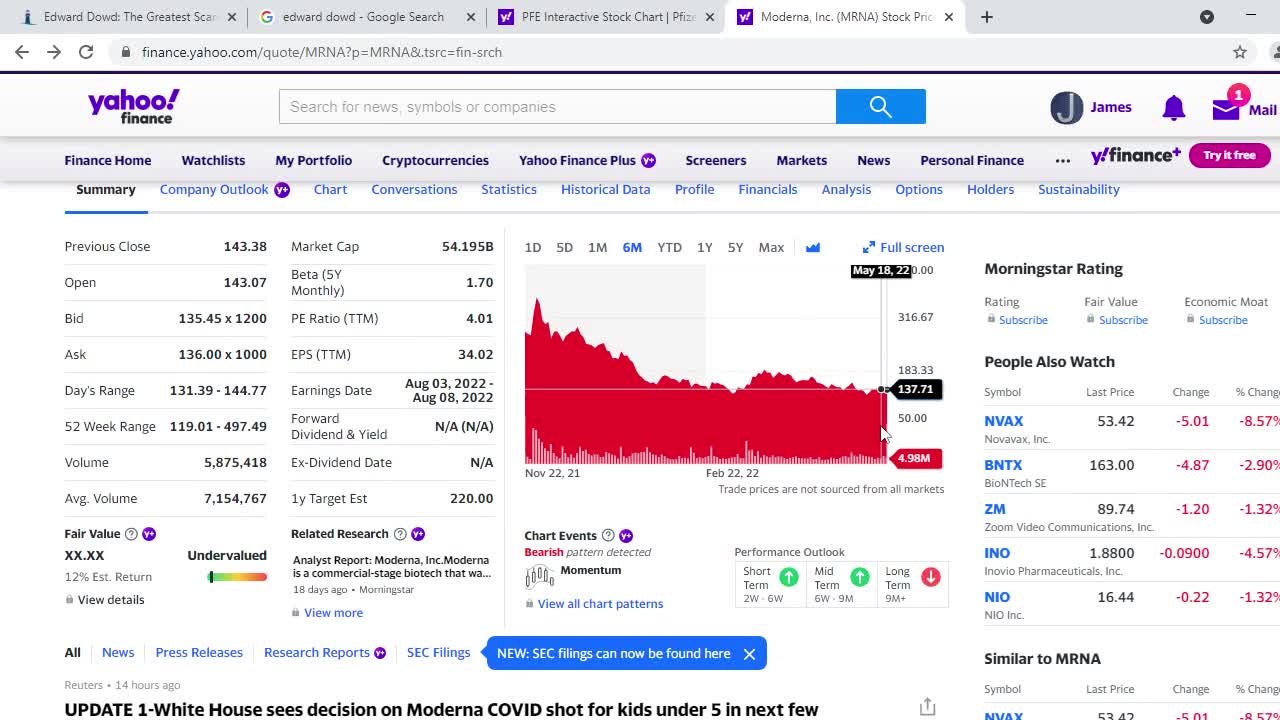The height and width of the screenshot is (720, 1280).
Task: Click the Yahoo Finance logo
Action: pyautogui.click(x=134, y=107)
